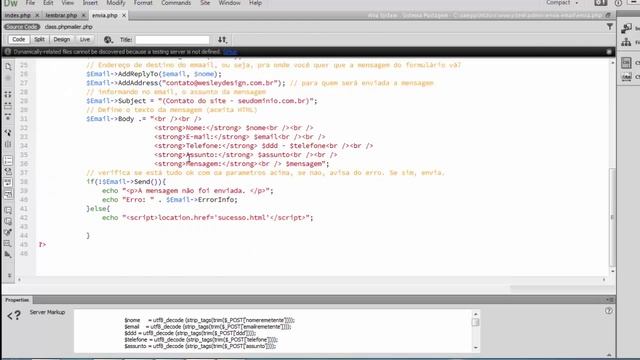Click the Setup link in notification bar
640x360 pixels.
[x=230, y=52]
